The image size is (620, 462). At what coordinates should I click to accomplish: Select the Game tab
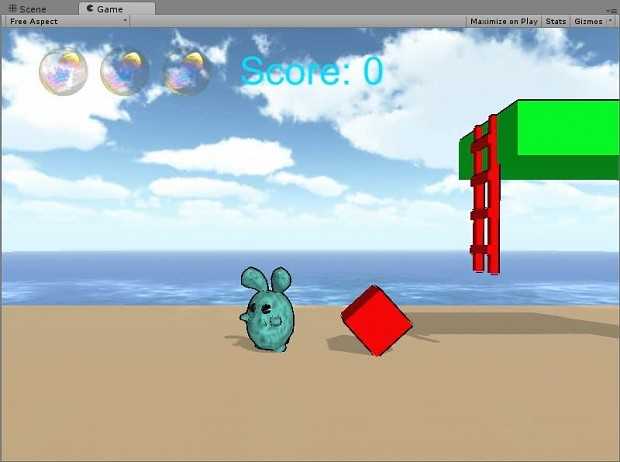pyautogui.click(x=110, y=8)
